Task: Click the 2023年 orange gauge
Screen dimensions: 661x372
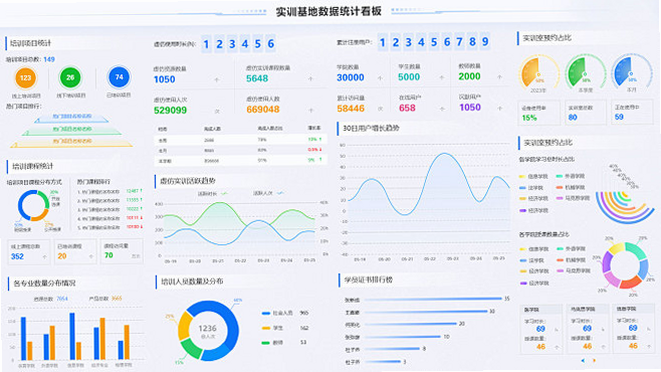Action: click(538, 73)
